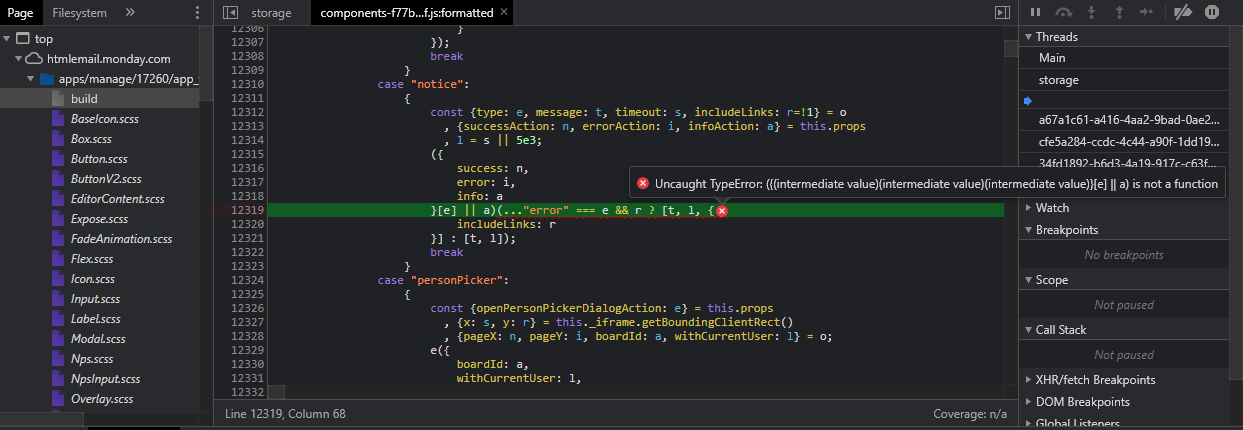Collapse the top frame tree node

(8, 39)
